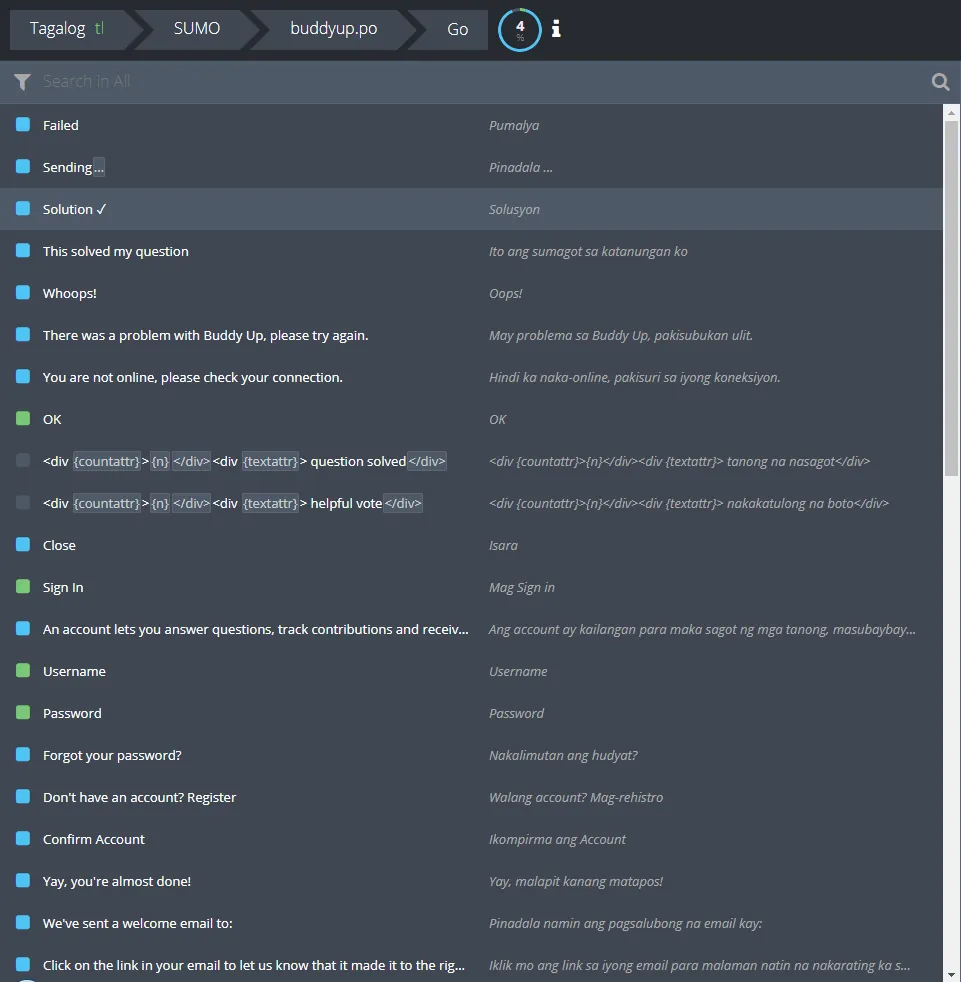The image size is (961, 982).
Task: Click translation "Pinadala ..."
Action: click(521, 167)
